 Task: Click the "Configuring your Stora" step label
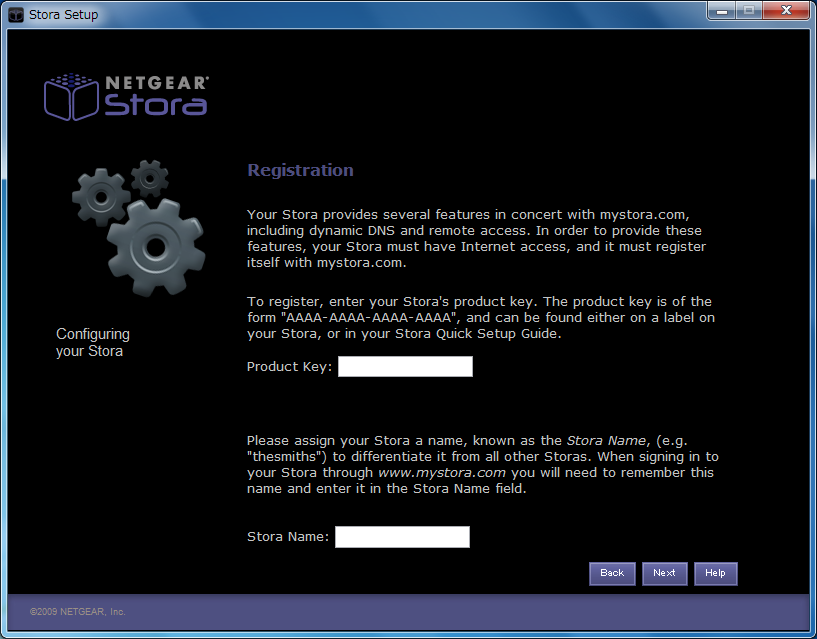tap(92, 342)
